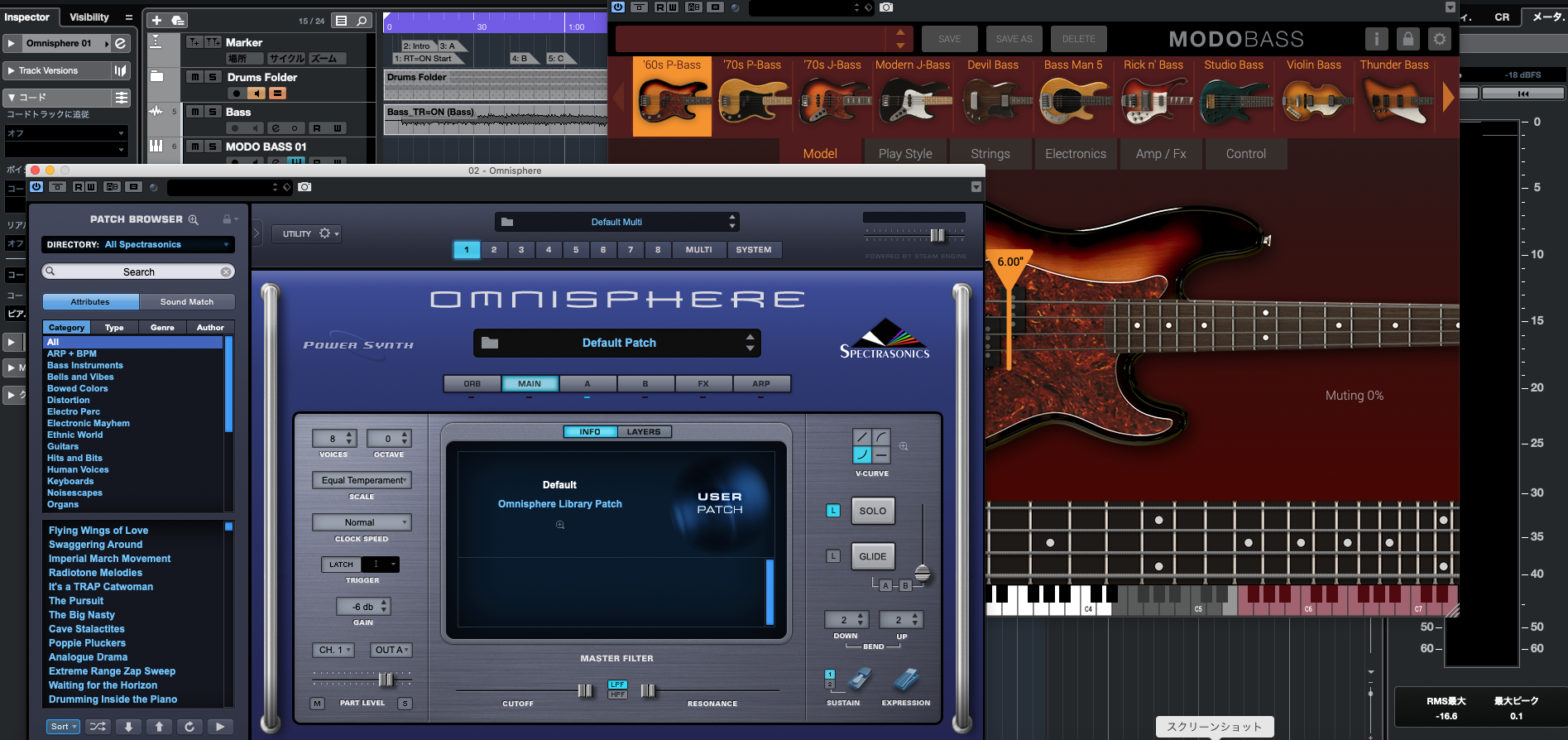The image size is (1568, 740).
Task: Click the Sustain pedal icon in Omnisphere
Action: 859,680
